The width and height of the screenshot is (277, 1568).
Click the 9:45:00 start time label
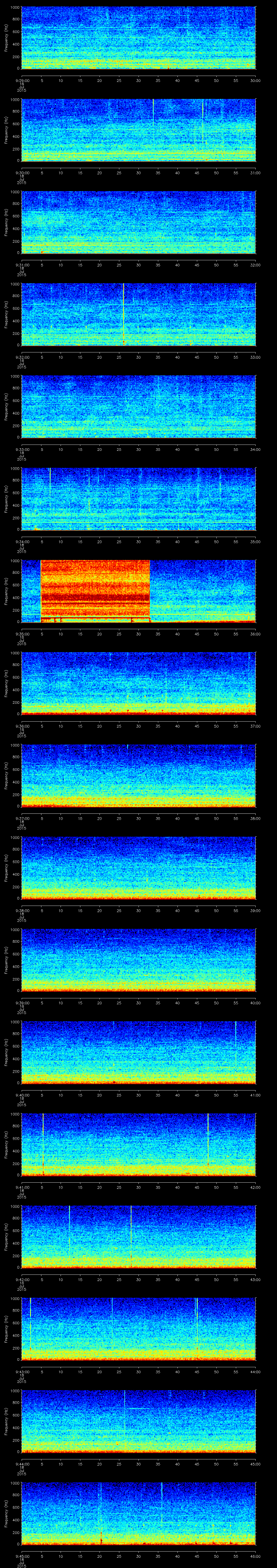(22, 1556)
